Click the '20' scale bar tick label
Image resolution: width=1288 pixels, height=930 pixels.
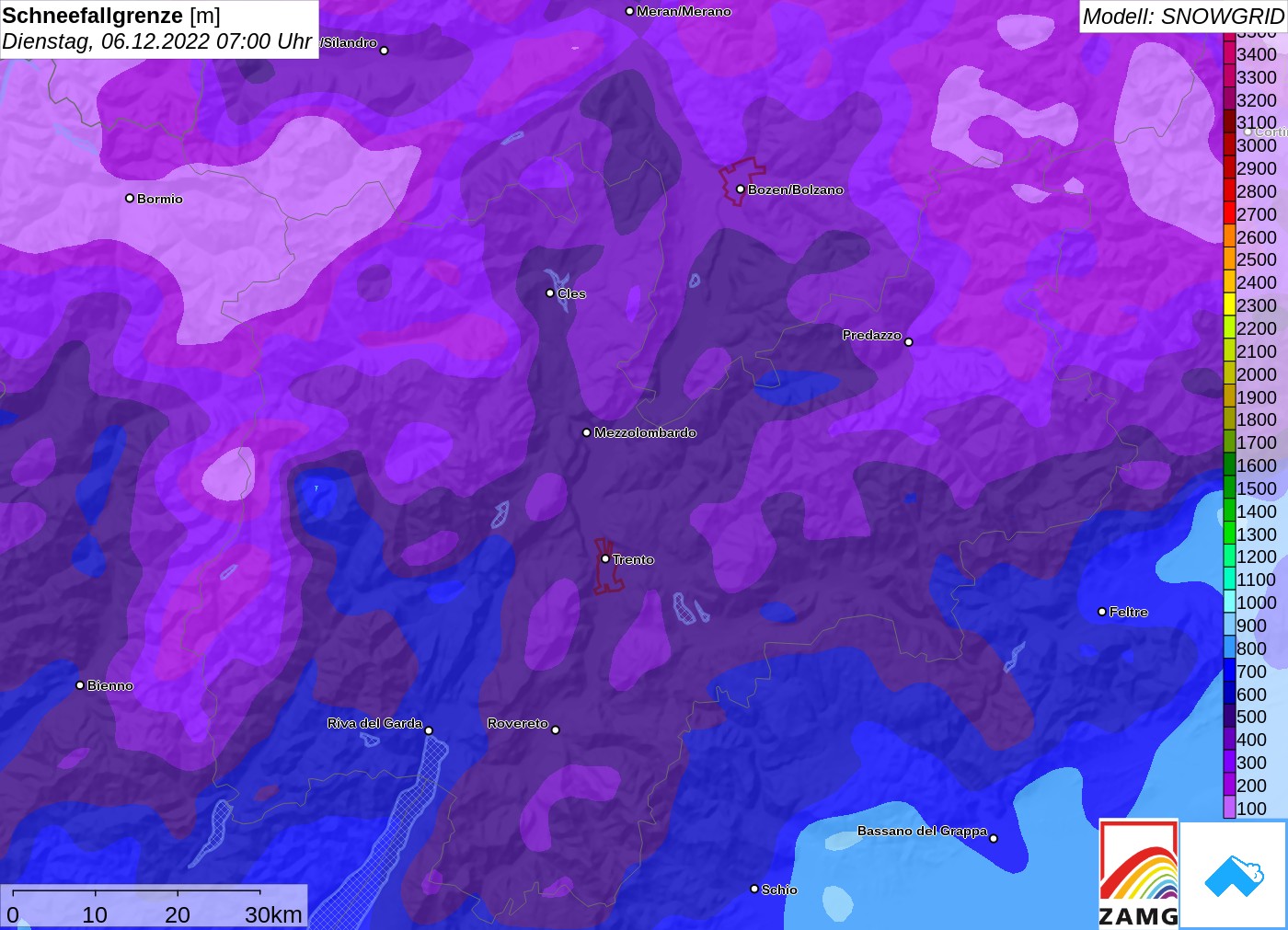tap(178, 914)
